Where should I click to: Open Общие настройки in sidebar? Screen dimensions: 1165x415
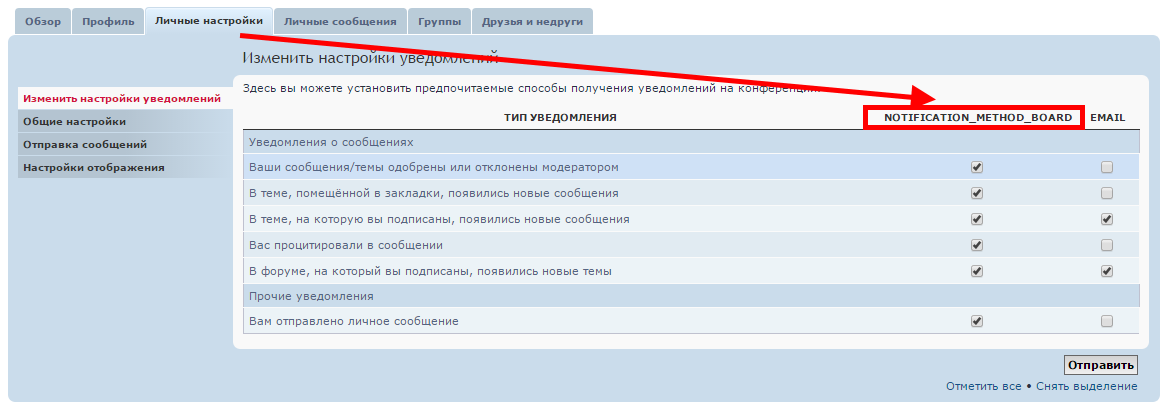click(x=75, y=122)
